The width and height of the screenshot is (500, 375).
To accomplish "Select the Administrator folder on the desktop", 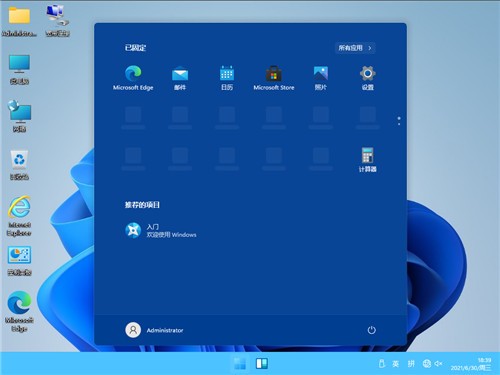I will coord(19,22).
